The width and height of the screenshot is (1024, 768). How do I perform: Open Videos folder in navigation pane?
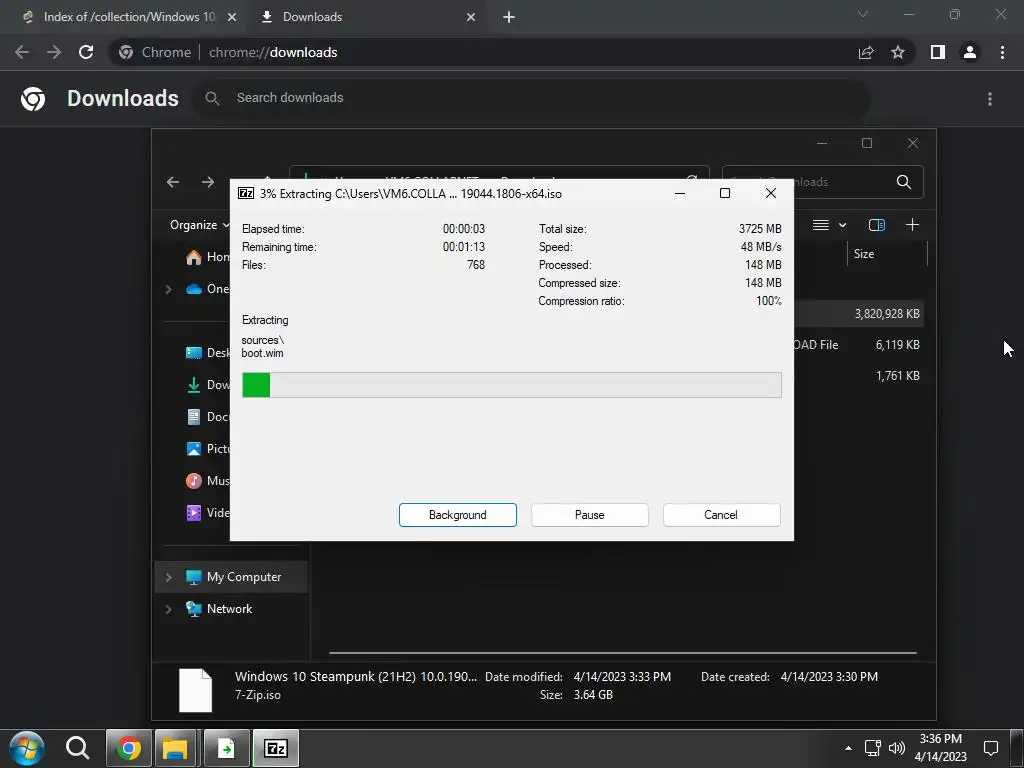[207, 513]
